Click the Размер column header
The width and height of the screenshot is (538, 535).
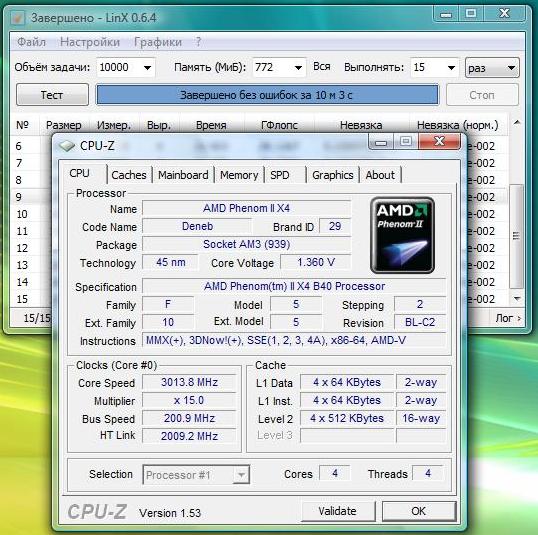pos(64,125)
